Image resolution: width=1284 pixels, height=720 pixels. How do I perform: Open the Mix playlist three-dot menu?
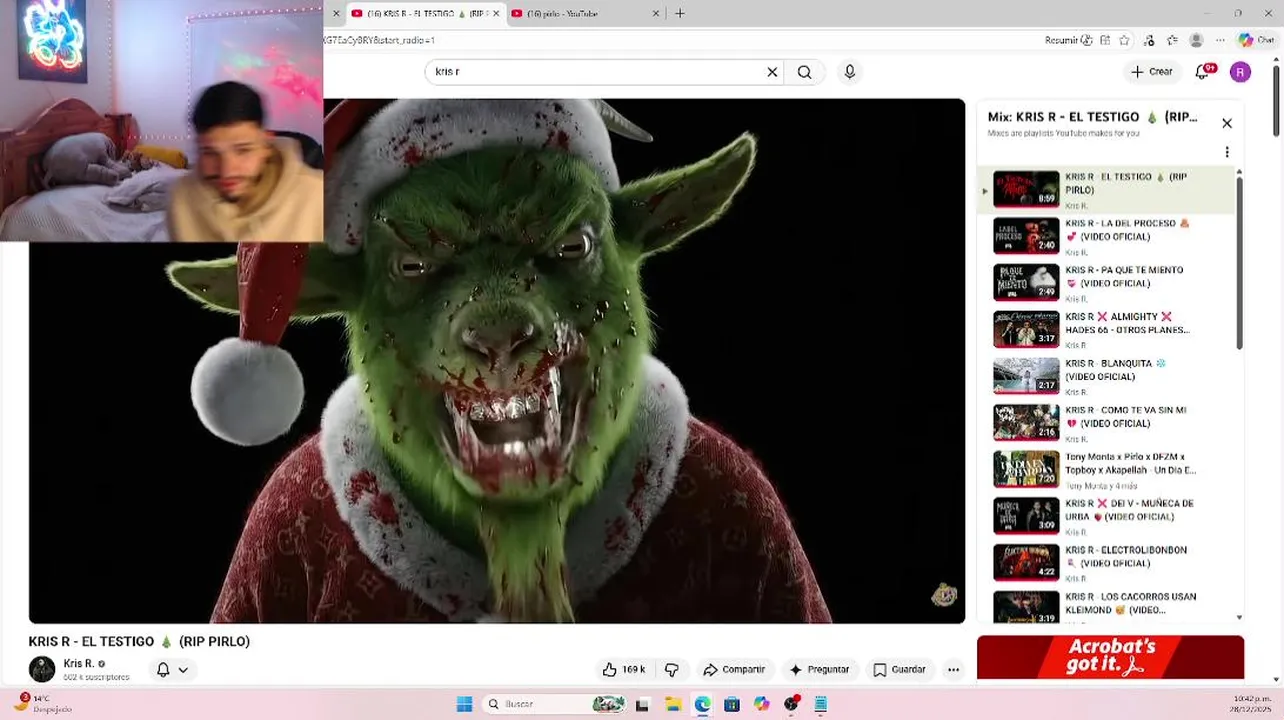coord(1227,152)
